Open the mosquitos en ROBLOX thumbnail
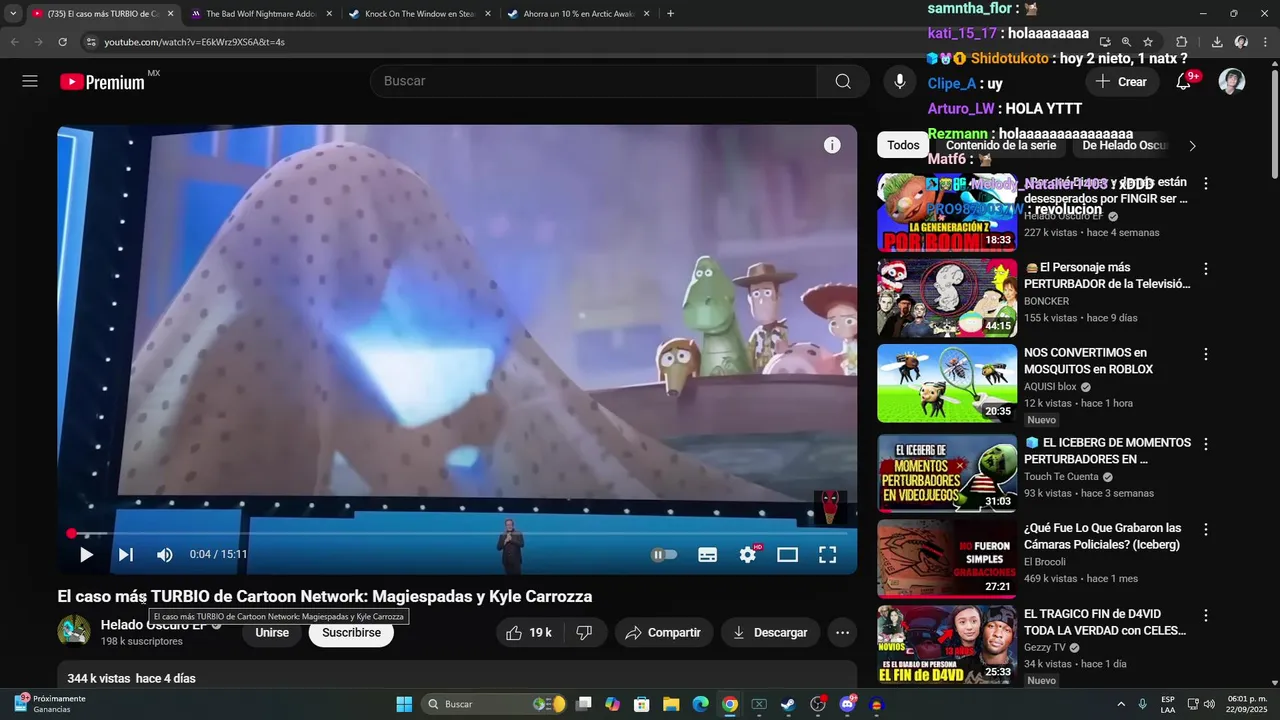This screenshot has width=1280, height=720. pyautogui.click(x=947, y=383)
